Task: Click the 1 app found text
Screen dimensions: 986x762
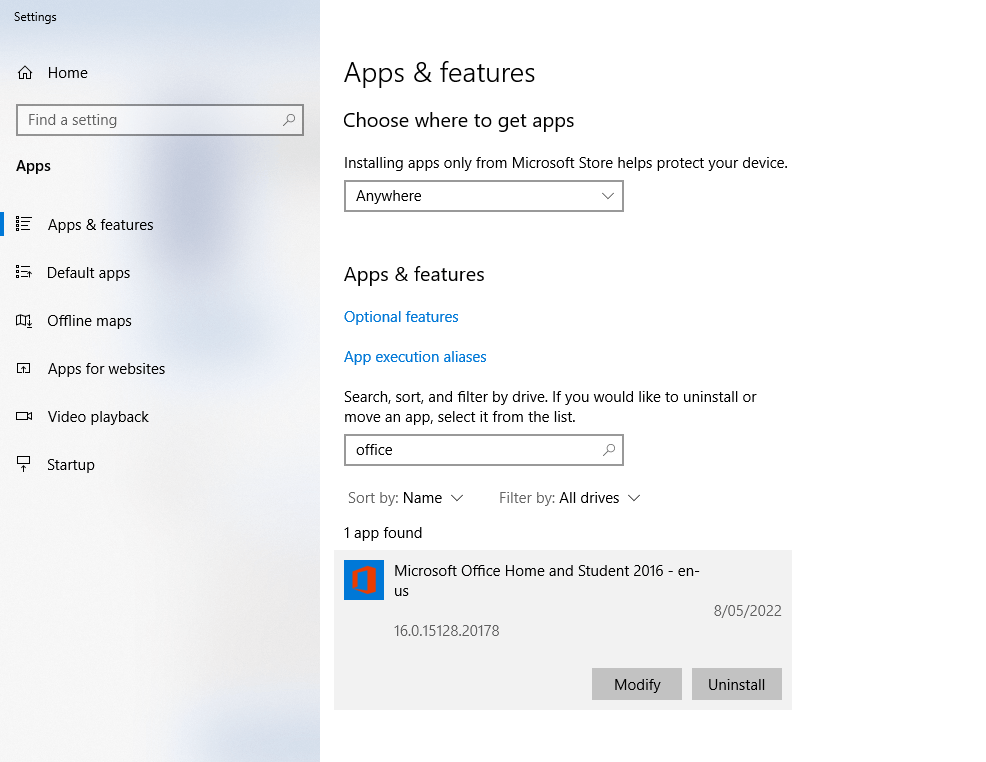Action: (x=383, y=533)
